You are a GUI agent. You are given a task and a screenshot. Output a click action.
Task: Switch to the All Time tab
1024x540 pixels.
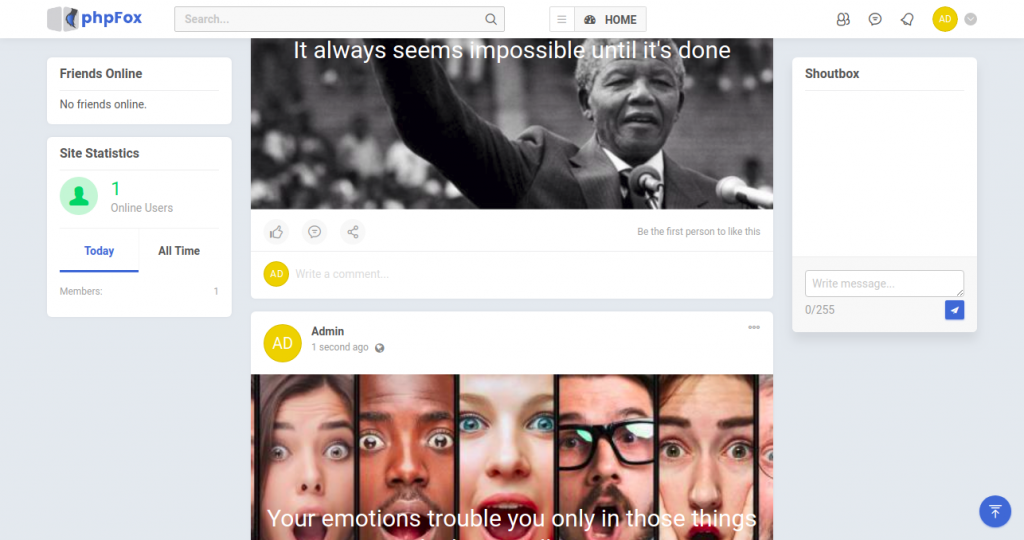click(x=179, y=251)
